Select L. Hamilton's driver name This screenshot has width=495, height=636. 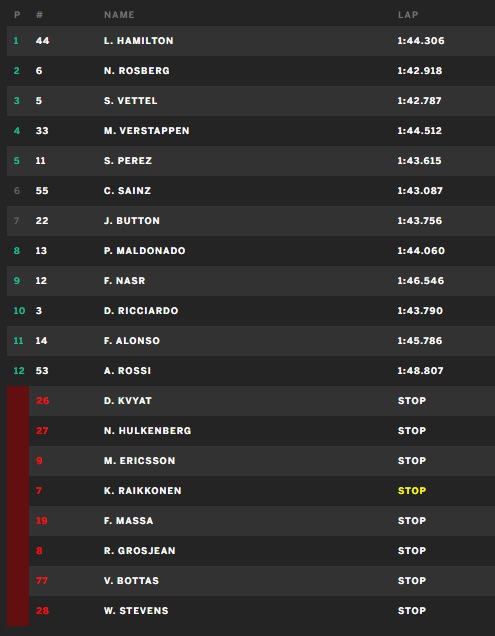138,41
